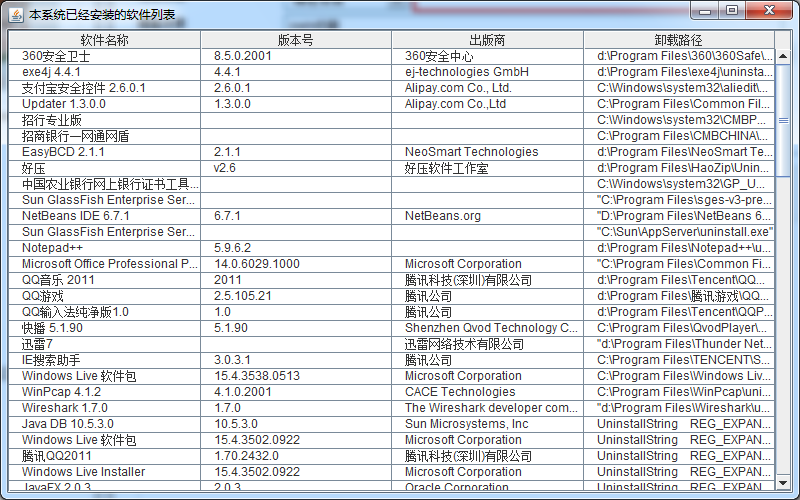This screenshot has height=500, width=800.
Task: Click path d:\Program Files\Notepad++ cell
Action: coord(679,248)
